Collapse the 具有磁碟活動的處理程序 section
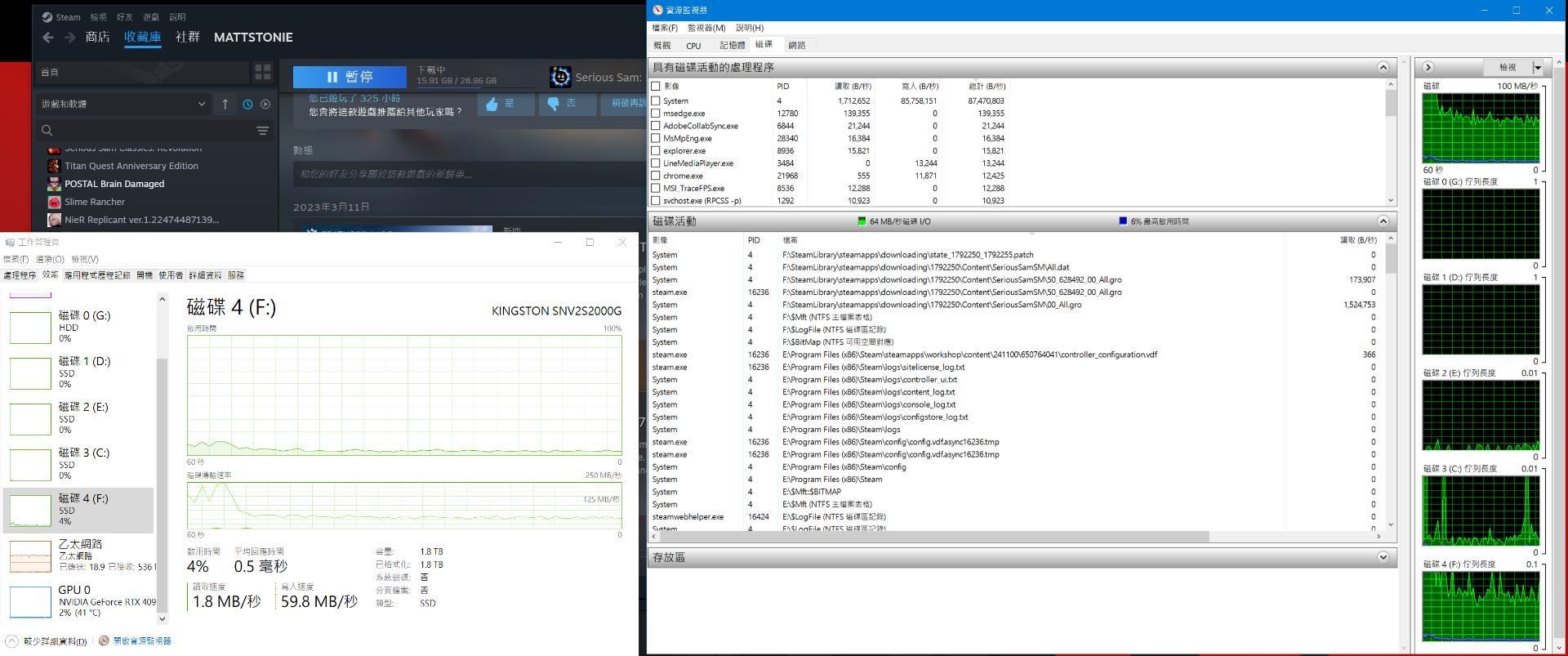Image resolution: width=1568 pixels, height=656 pixels. click(x=1383, y=67)
